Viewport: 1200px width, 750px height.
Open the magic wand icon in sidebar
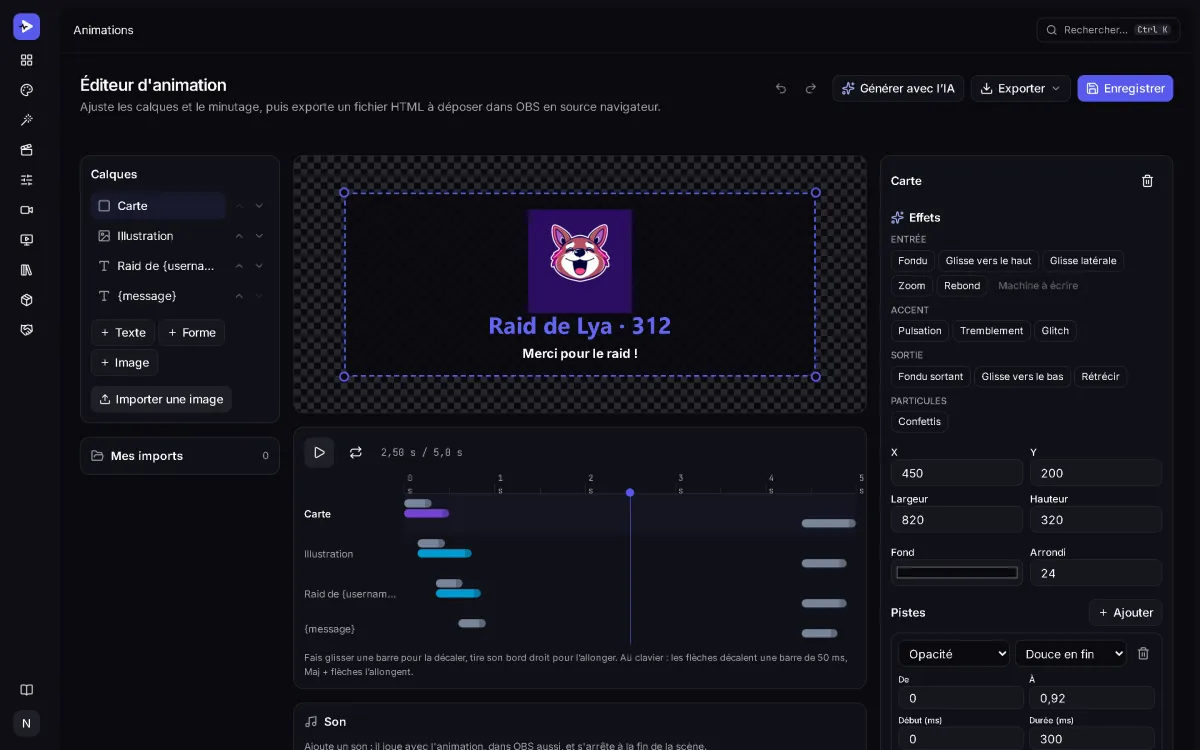[x=26, y=120]
